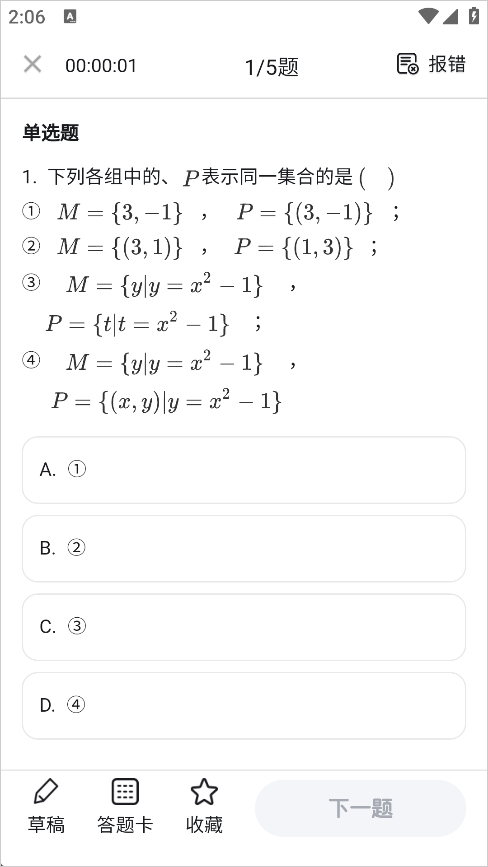488x867 pixels.
Task: Tap the wifi status bar icon
Action: click(428, 16)
